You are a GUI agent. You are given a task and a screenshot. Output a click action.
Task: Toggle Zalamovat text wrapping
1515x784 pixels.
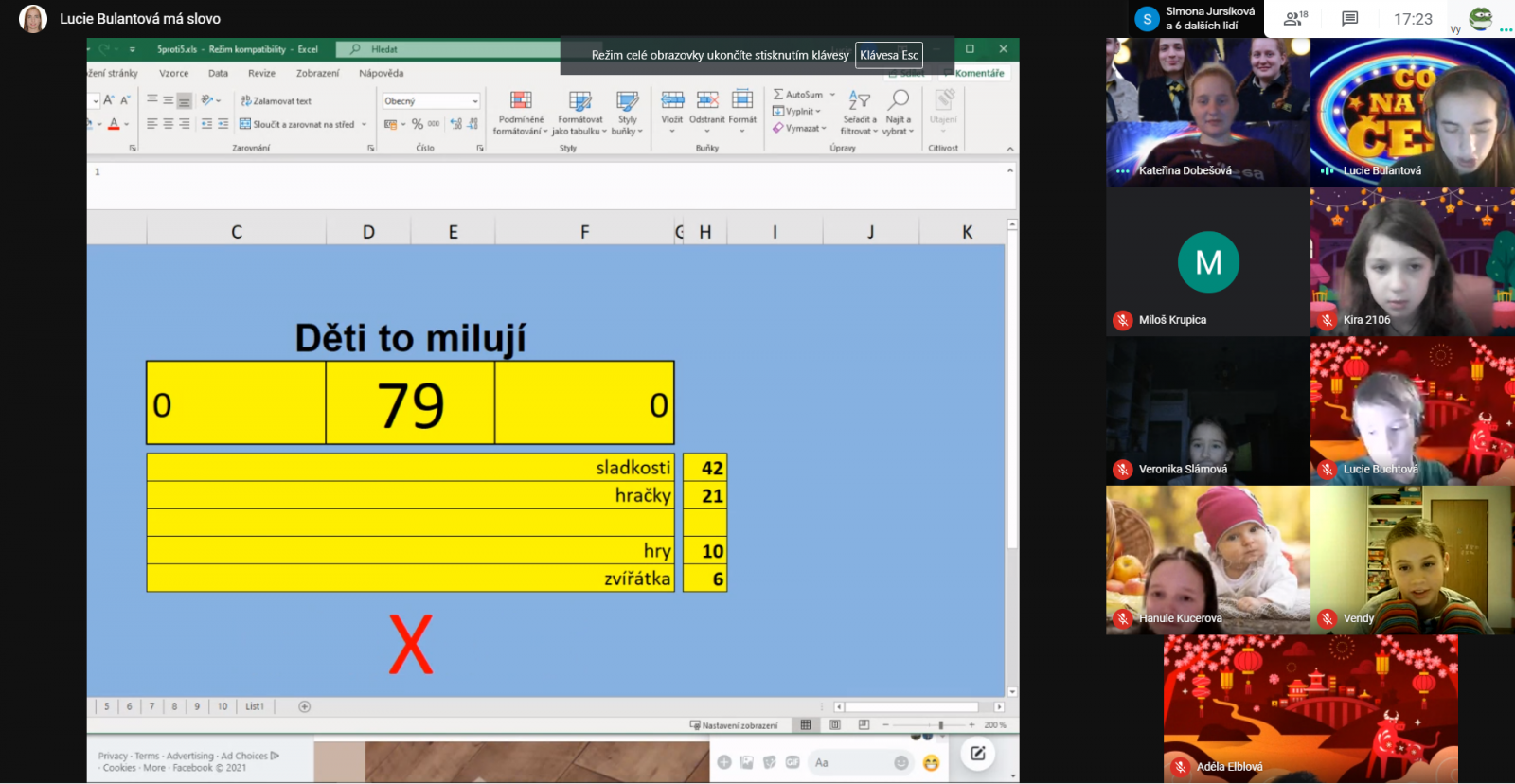point(276,101)
